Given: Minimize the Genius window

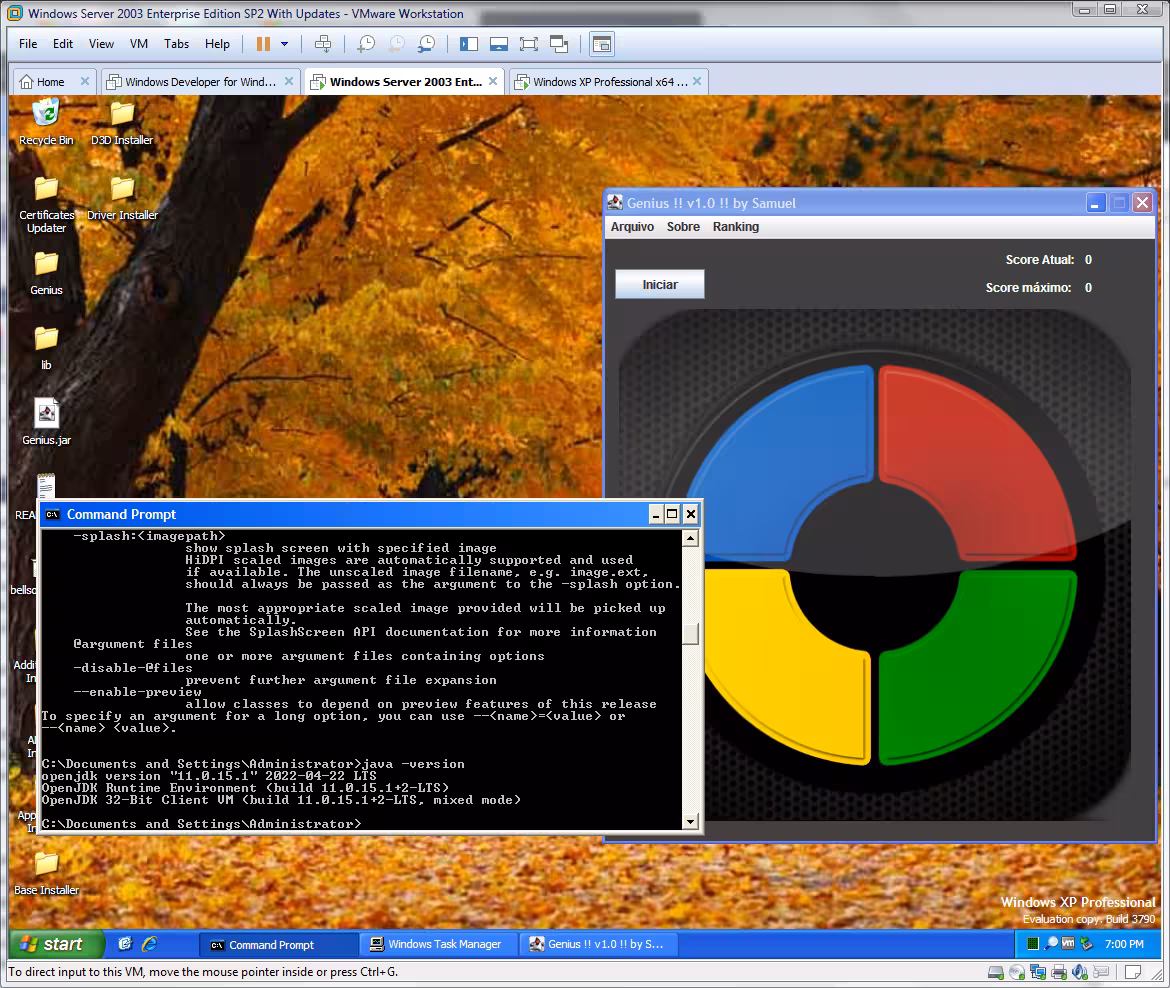Looking at the screenshot, I should tap(1095, 203).
